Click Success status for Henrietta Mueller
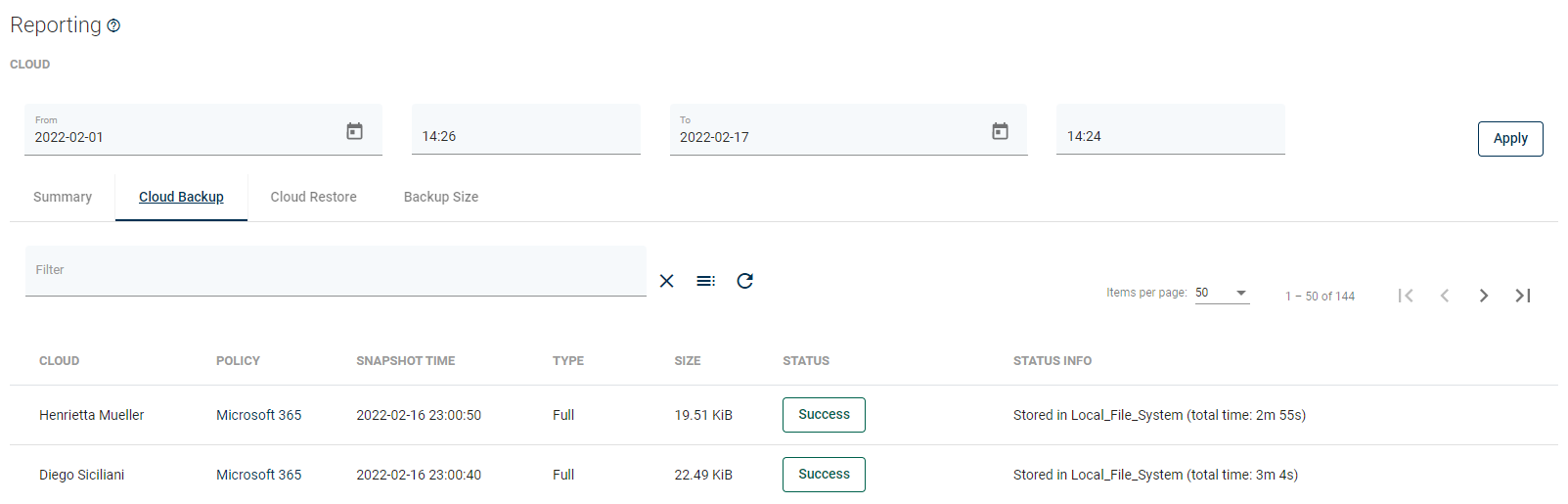Viewport: 1568px width, 504px height. 824,415
